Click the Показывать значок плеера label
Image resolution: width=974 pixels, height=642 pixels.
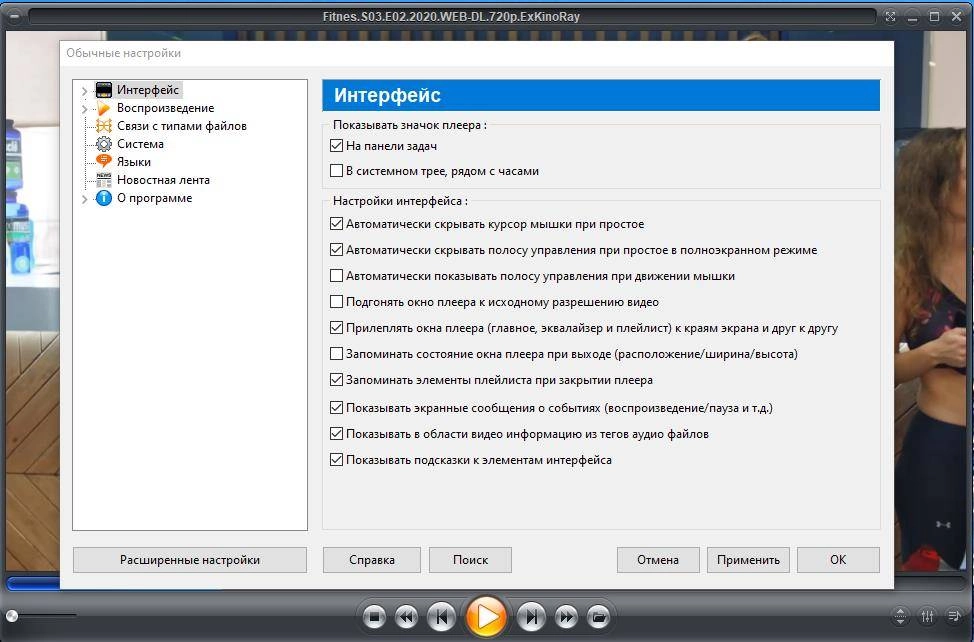coord(409,125)
